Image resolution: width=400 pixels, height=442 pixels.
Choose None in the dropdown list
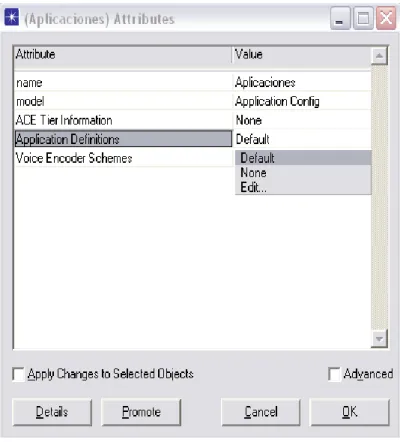coord(303,173)
